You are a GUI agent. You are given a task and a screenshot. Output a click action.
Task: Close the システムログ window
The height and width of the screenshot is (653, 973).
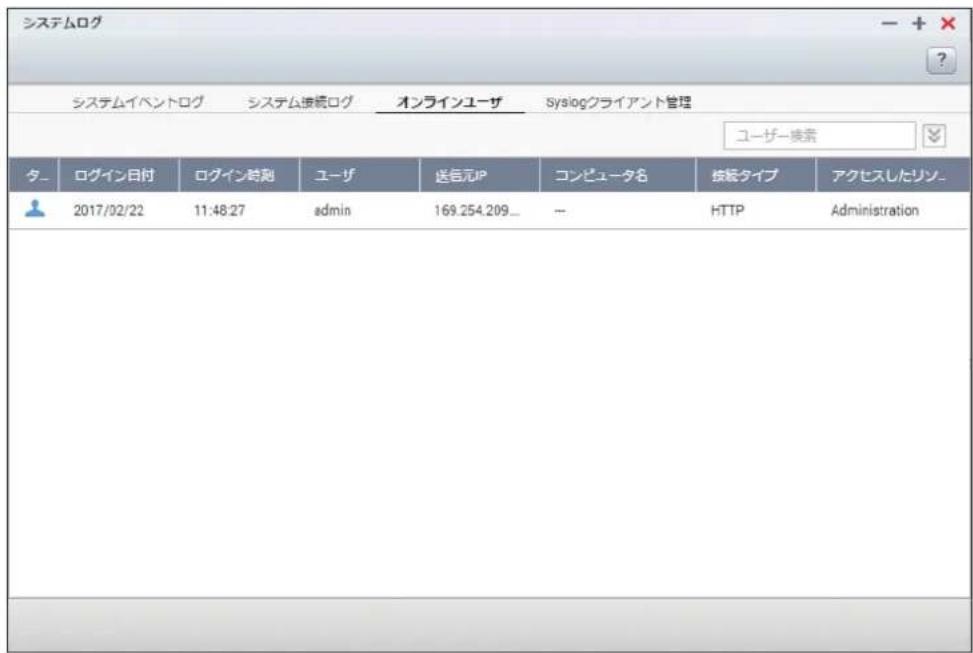[x=948, y=24]
